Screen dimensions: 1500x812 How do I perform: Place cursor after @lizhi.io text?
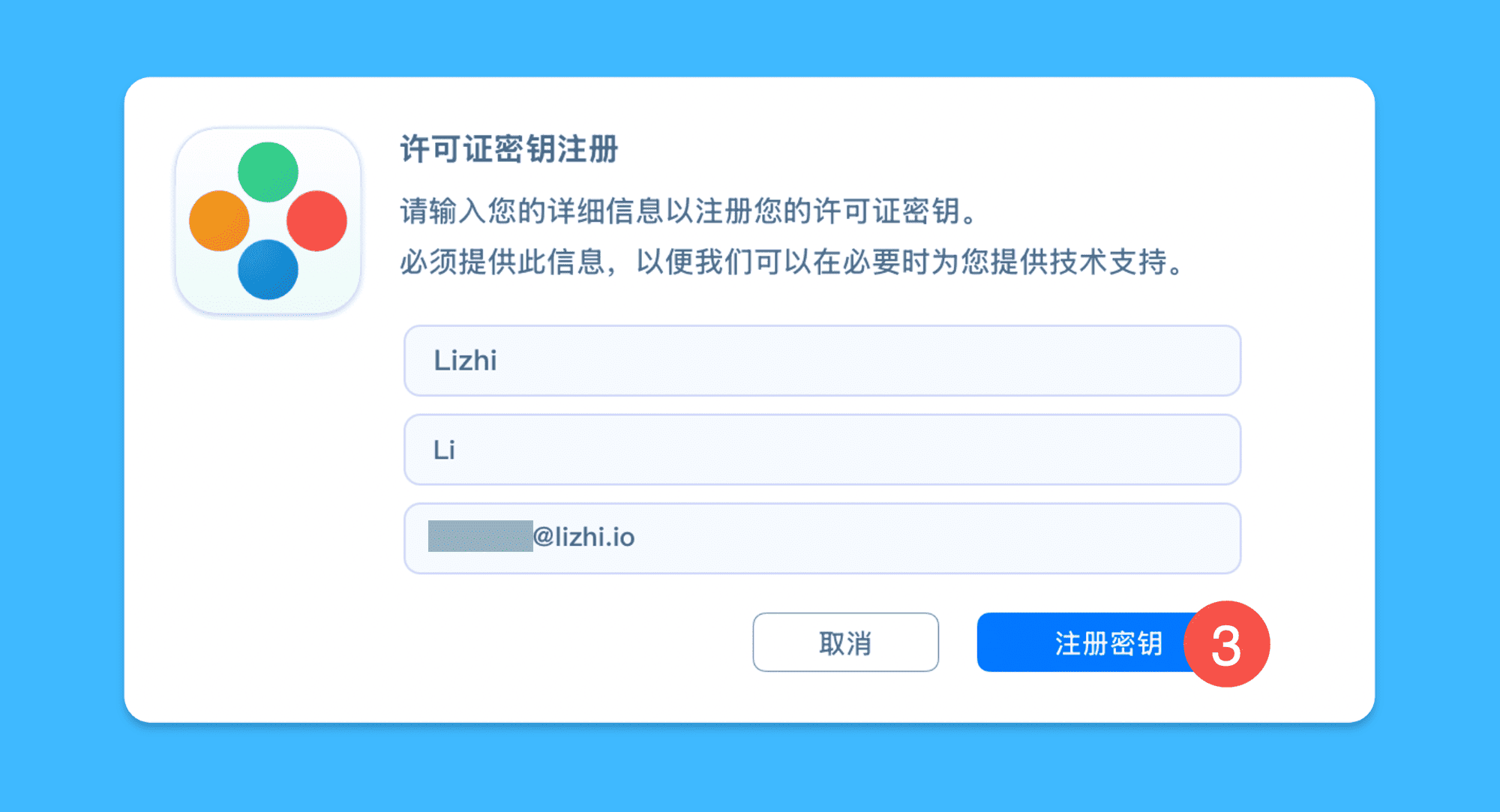point(637,538)
